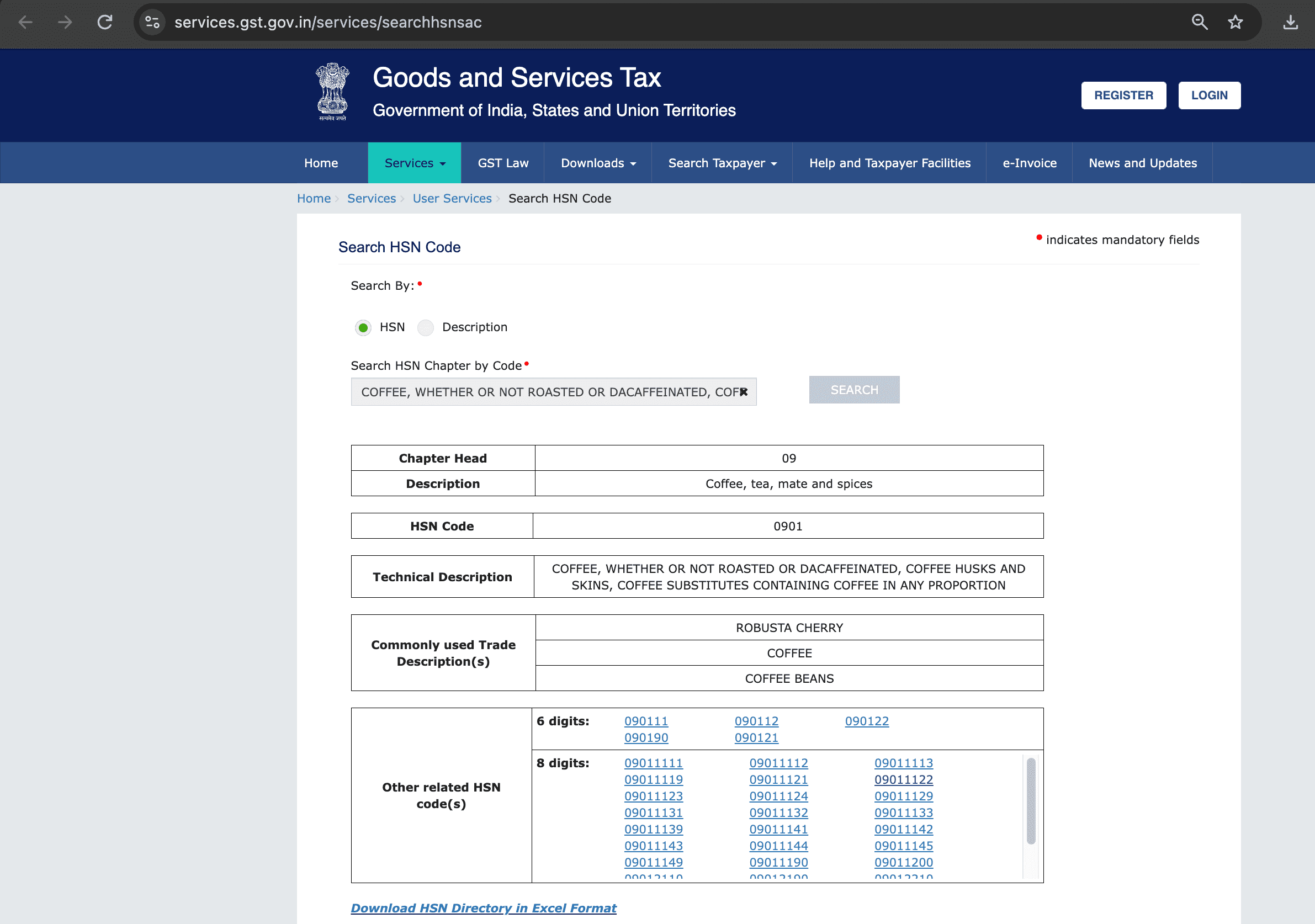Open 8-digit HSN code 09011149
This screenshot has width=1315, height=924.
[654, 863]
